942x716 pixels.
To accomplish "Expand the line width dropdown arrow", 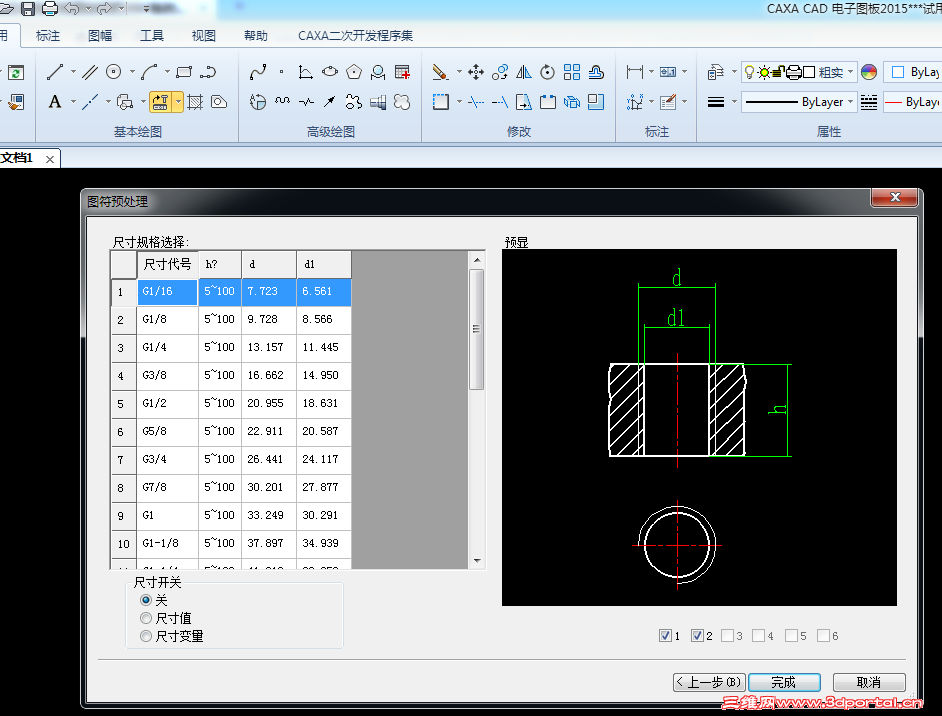I will point(734,102).
